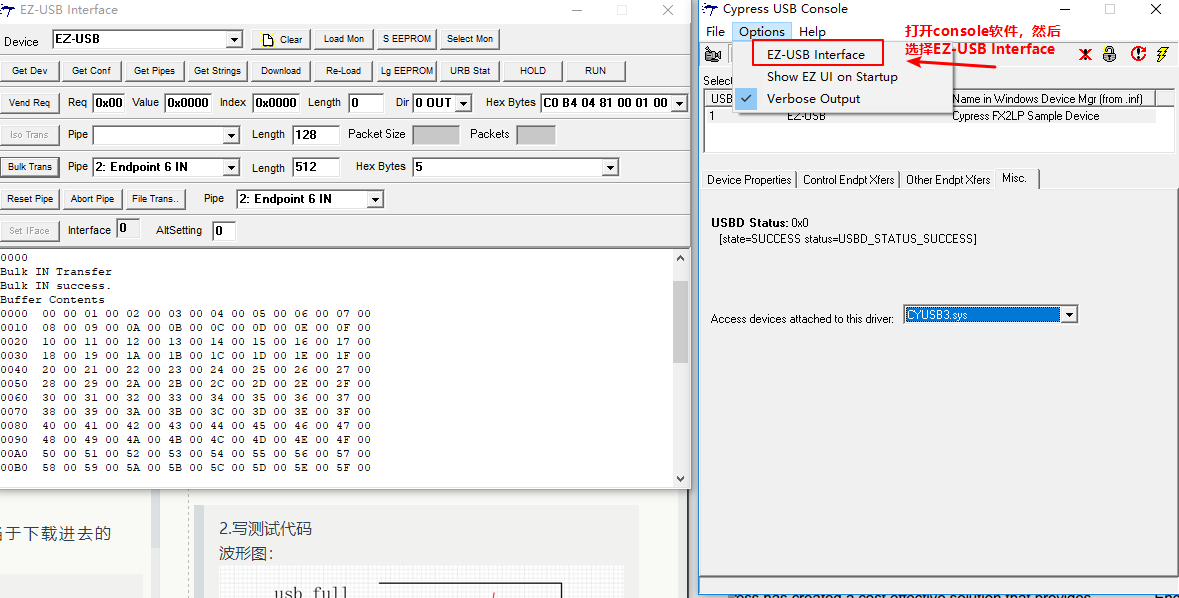
Task: Open Bulk Trans Pipe Endpoint 6 IN dropdown
Action: (x=231, y=167)
